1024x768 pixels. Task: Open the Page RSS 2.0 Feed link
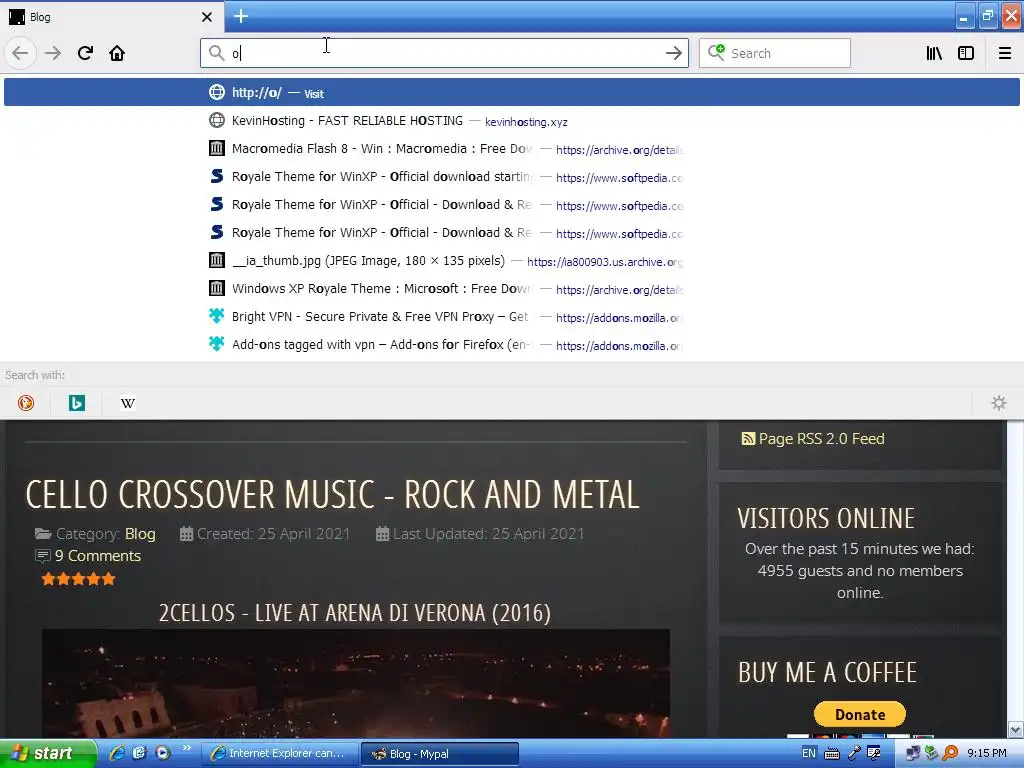click(x=821, y=439)
